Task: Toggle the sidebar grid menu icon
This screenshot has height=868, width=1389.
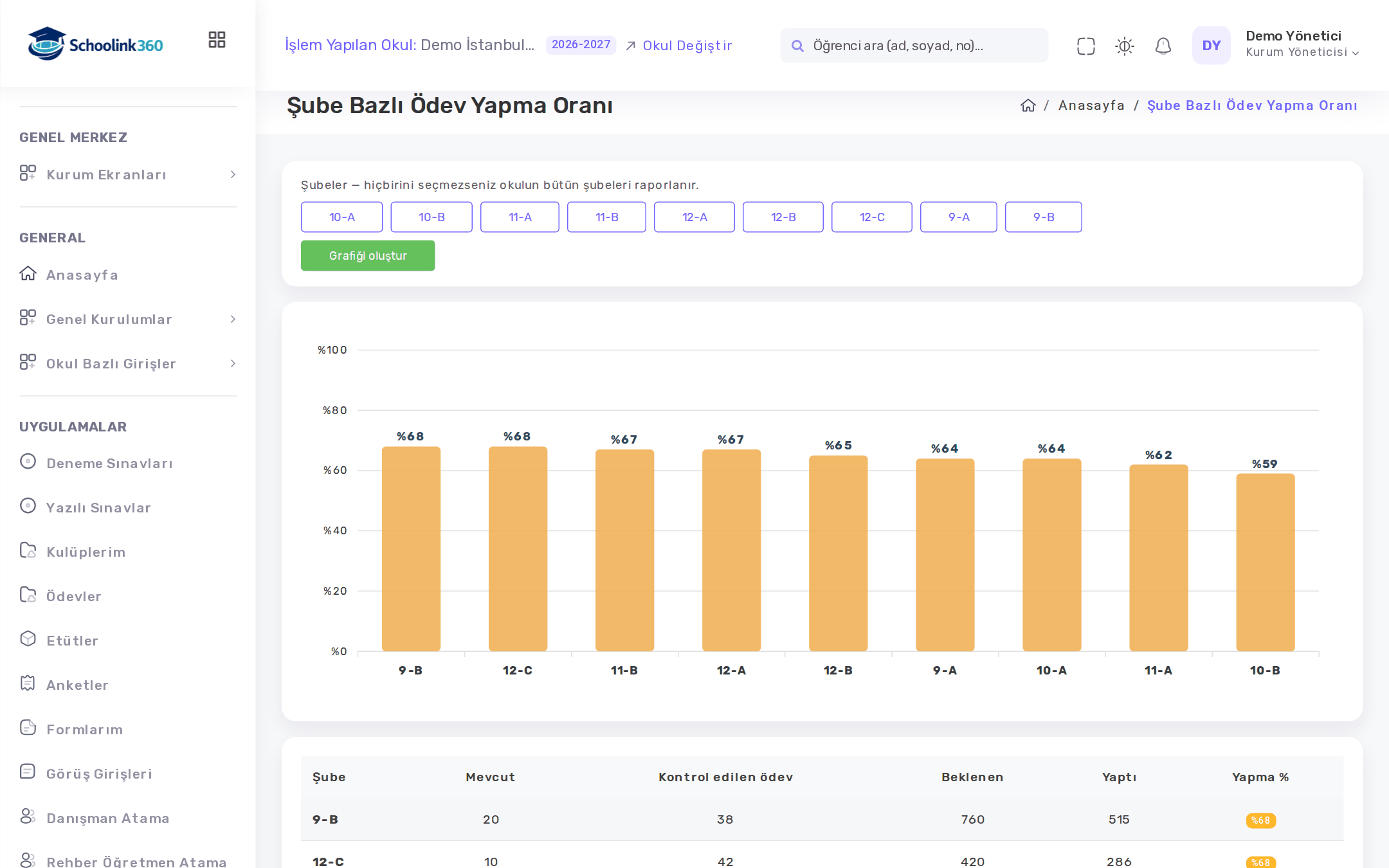Action: coord(217,40)
